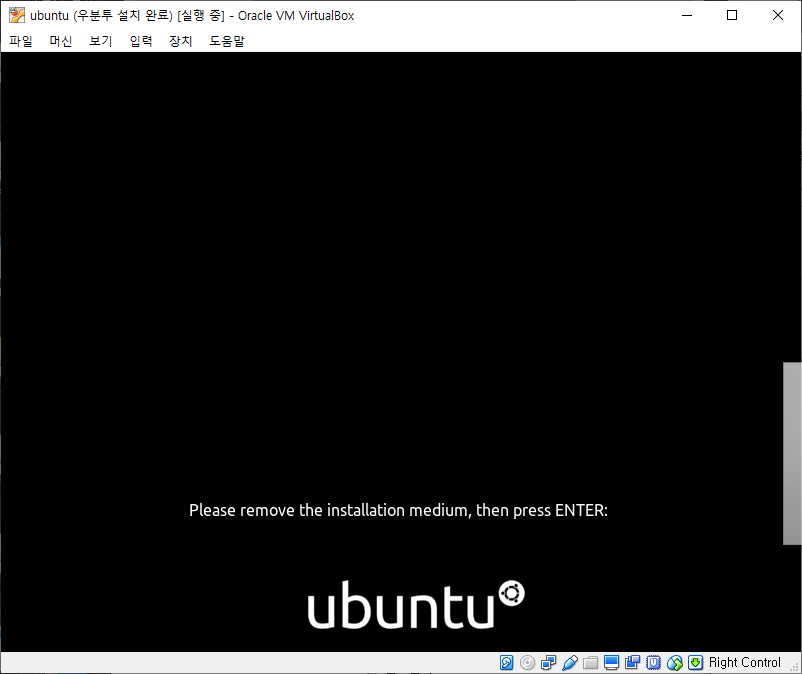Click the 'Please remove the installation medium' prompt text

coord(398,510)
